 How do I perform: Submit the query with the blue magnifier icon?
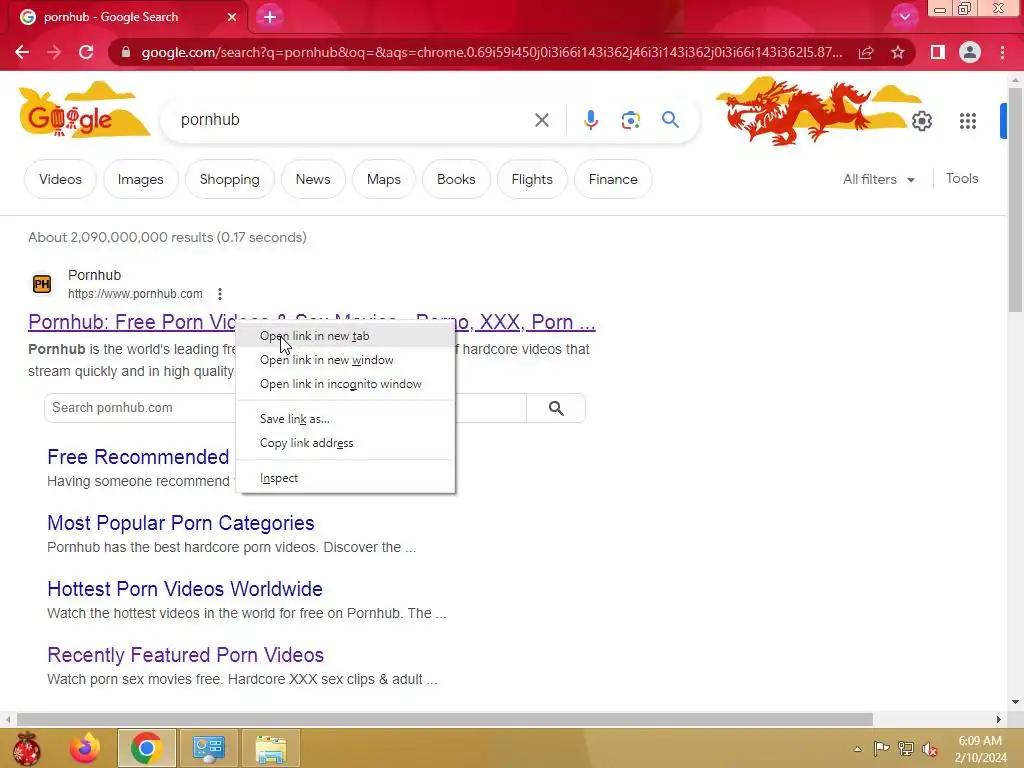tap(670, 120)
